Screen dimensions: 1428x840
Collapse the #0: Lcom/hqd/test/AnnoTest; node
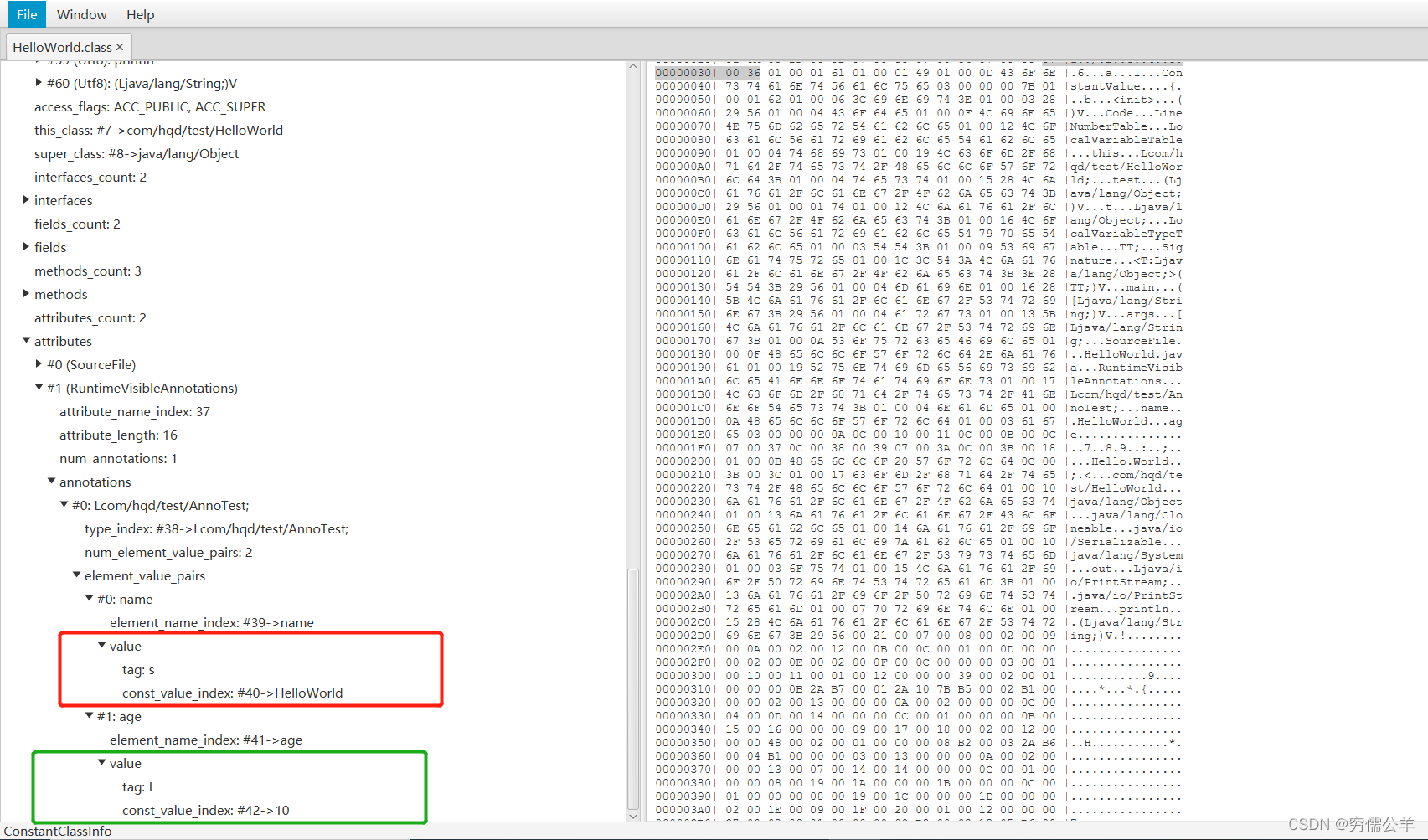point(64,505)
